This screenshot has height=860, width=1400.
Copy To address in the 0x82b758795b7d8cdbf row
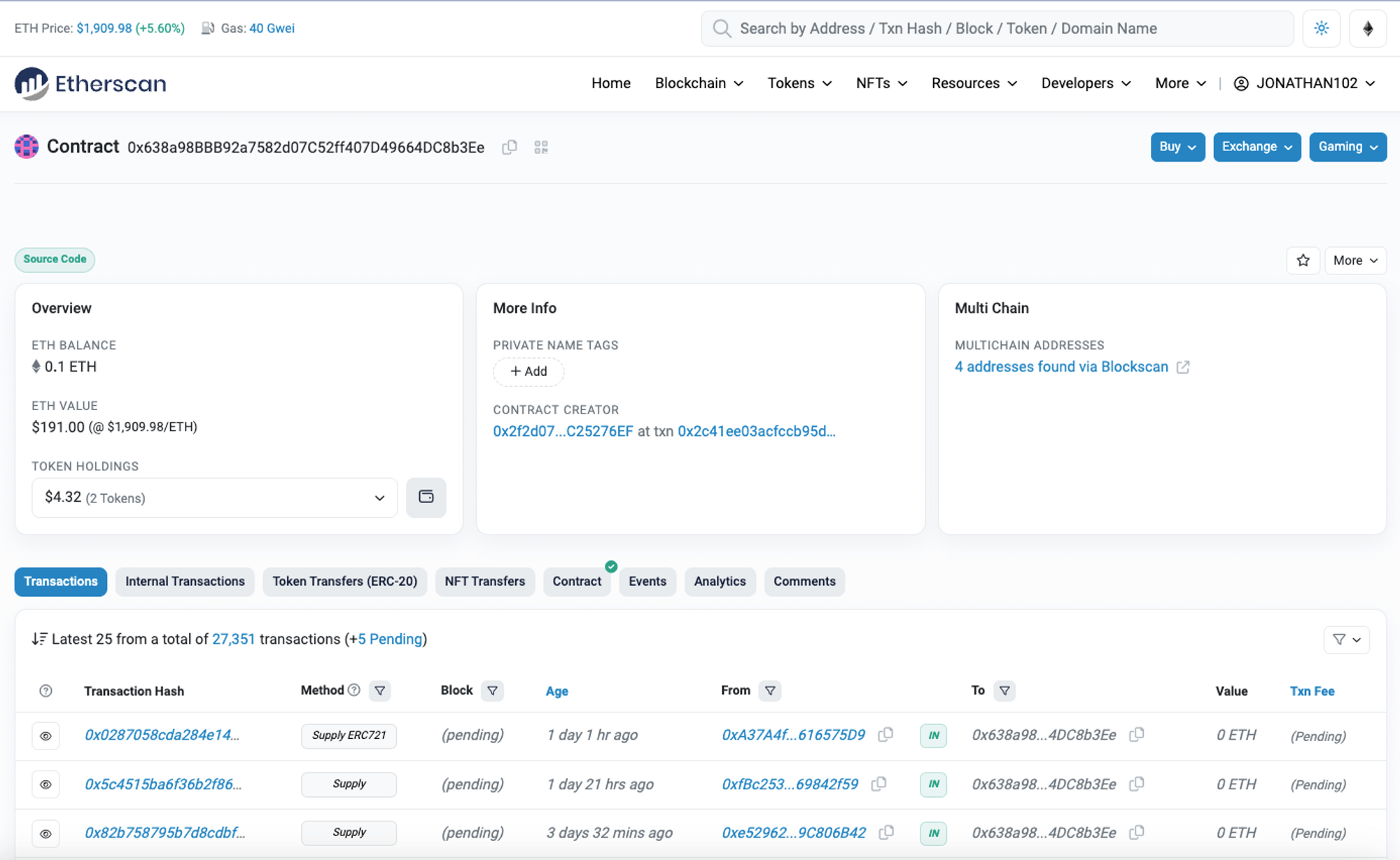1137,832
